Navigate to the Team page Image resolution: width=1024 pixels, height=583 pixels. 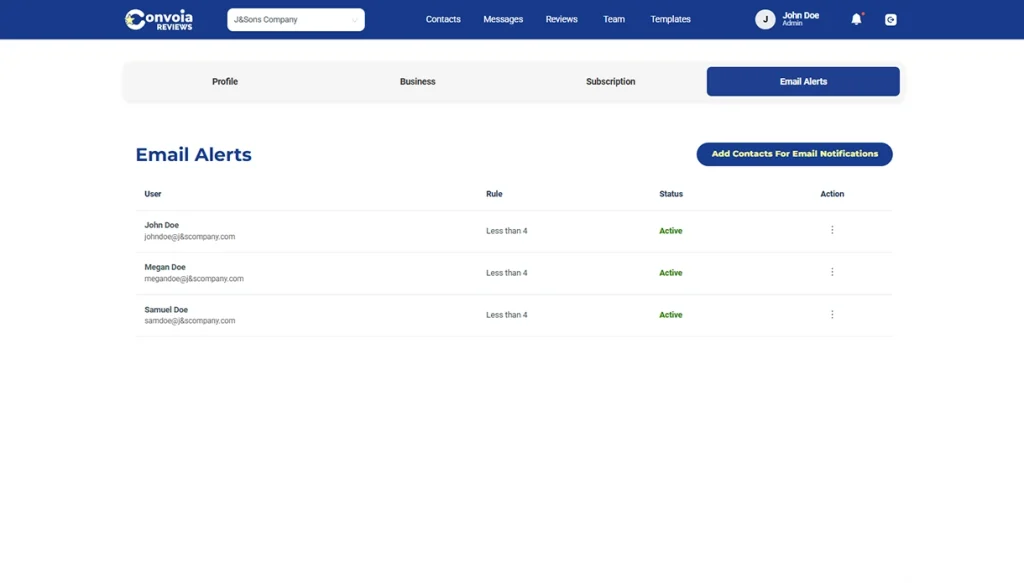[614, 19]
